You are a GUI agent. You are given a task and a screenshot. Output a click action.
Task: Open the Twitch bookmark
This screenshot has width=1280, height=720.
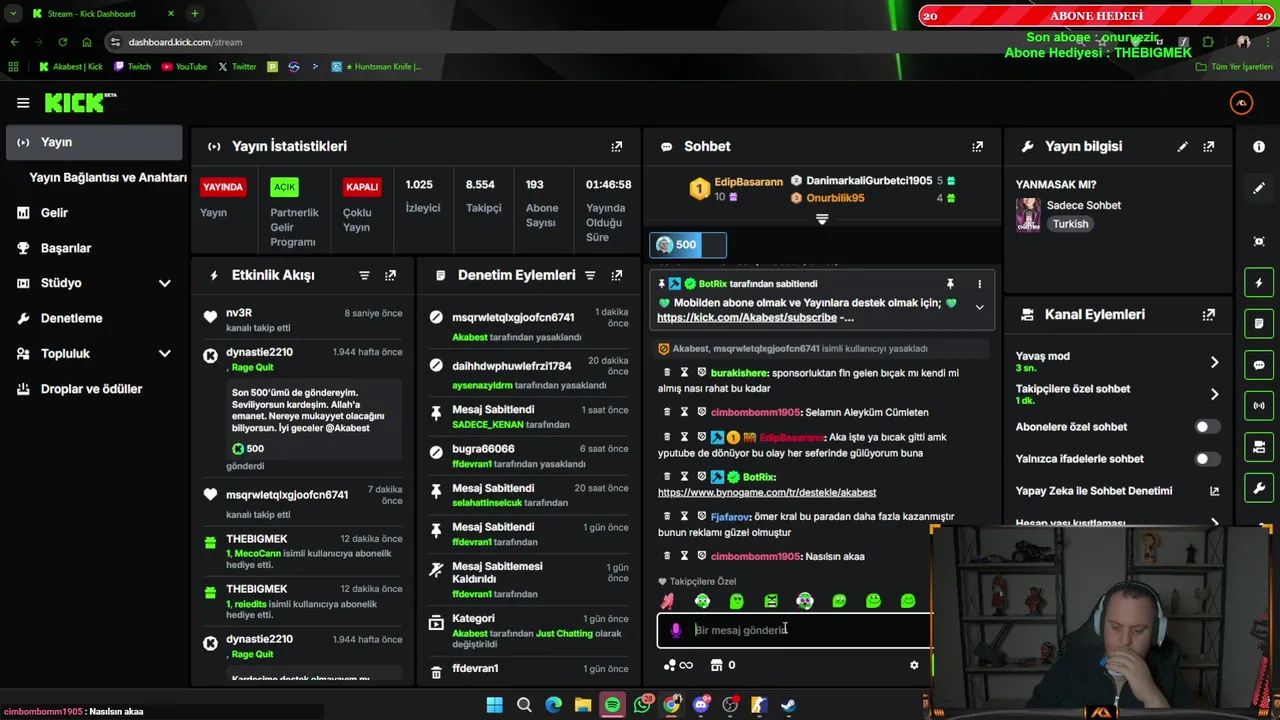click(132, 67)
